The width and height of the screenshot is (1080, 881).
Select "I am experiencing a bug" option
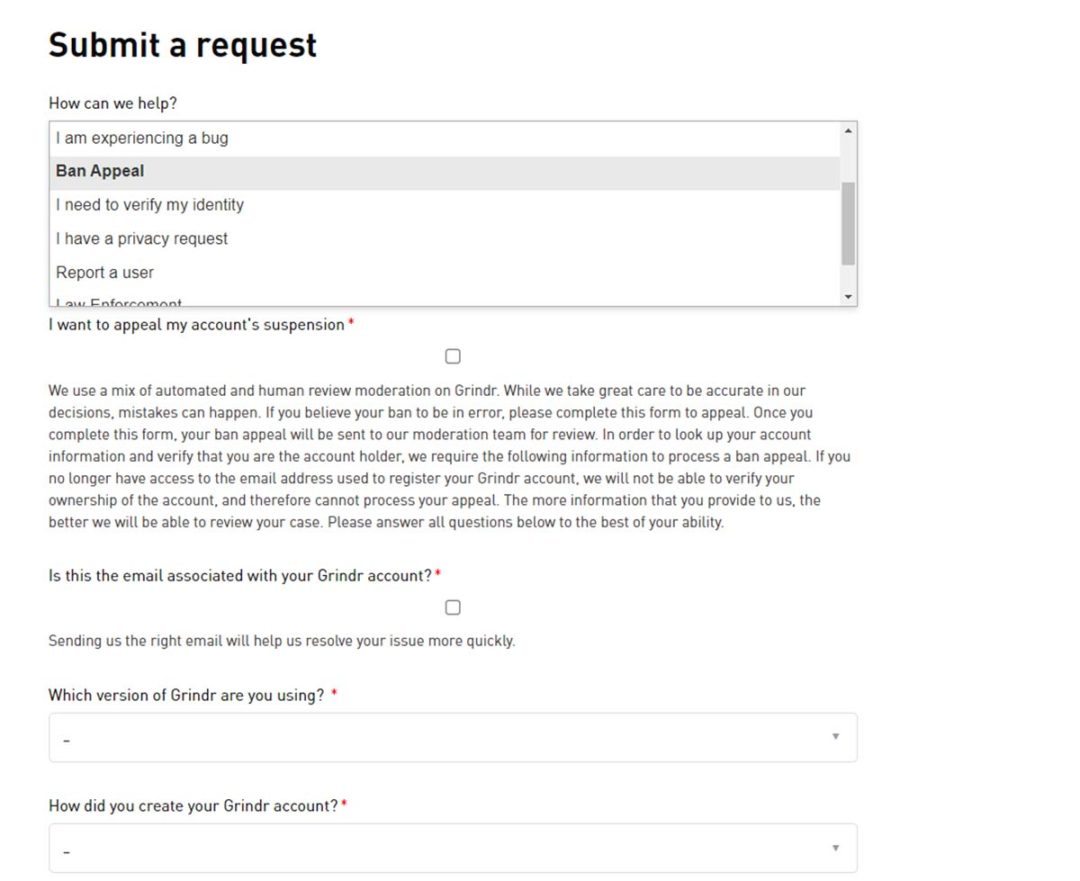tap(142, 138)
